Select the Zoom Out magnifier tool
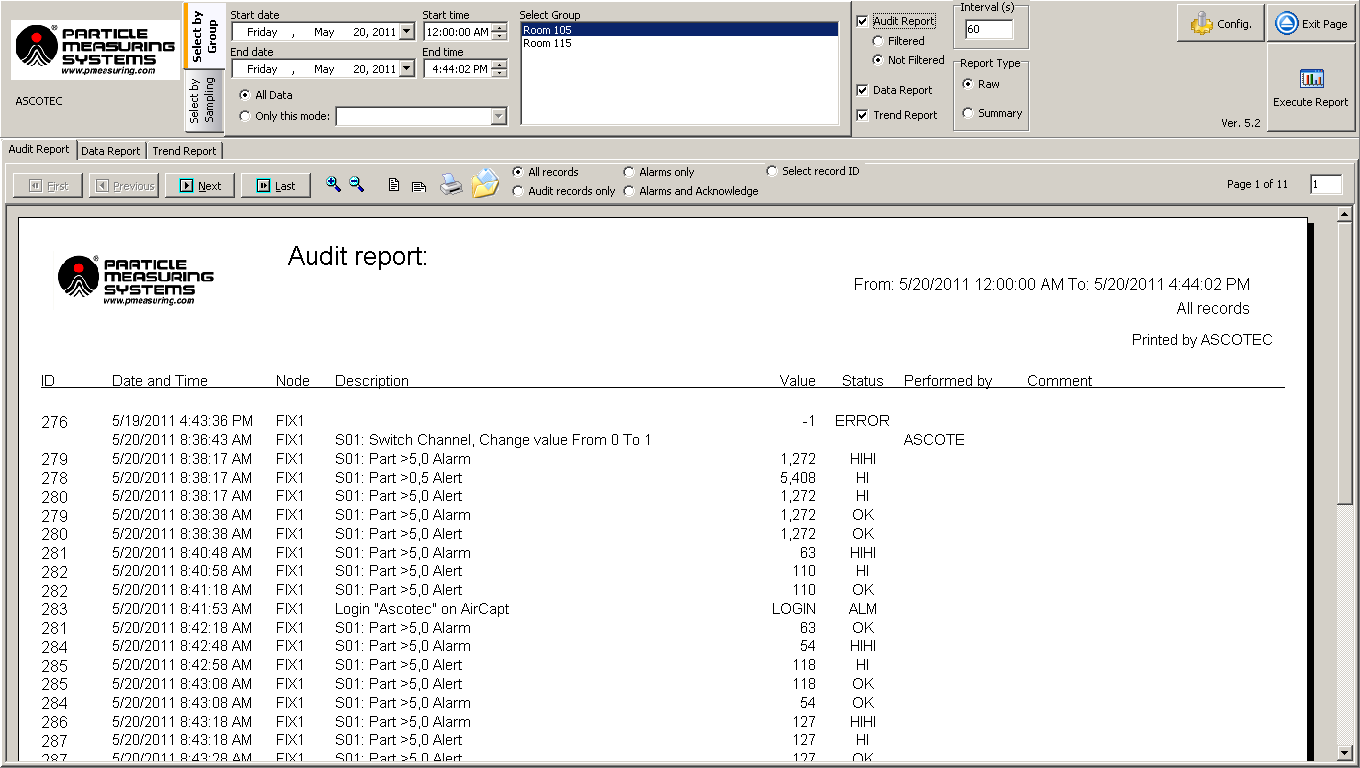Screen dimensions: 1360x768 pyautogui.click(x=357, y=184)
